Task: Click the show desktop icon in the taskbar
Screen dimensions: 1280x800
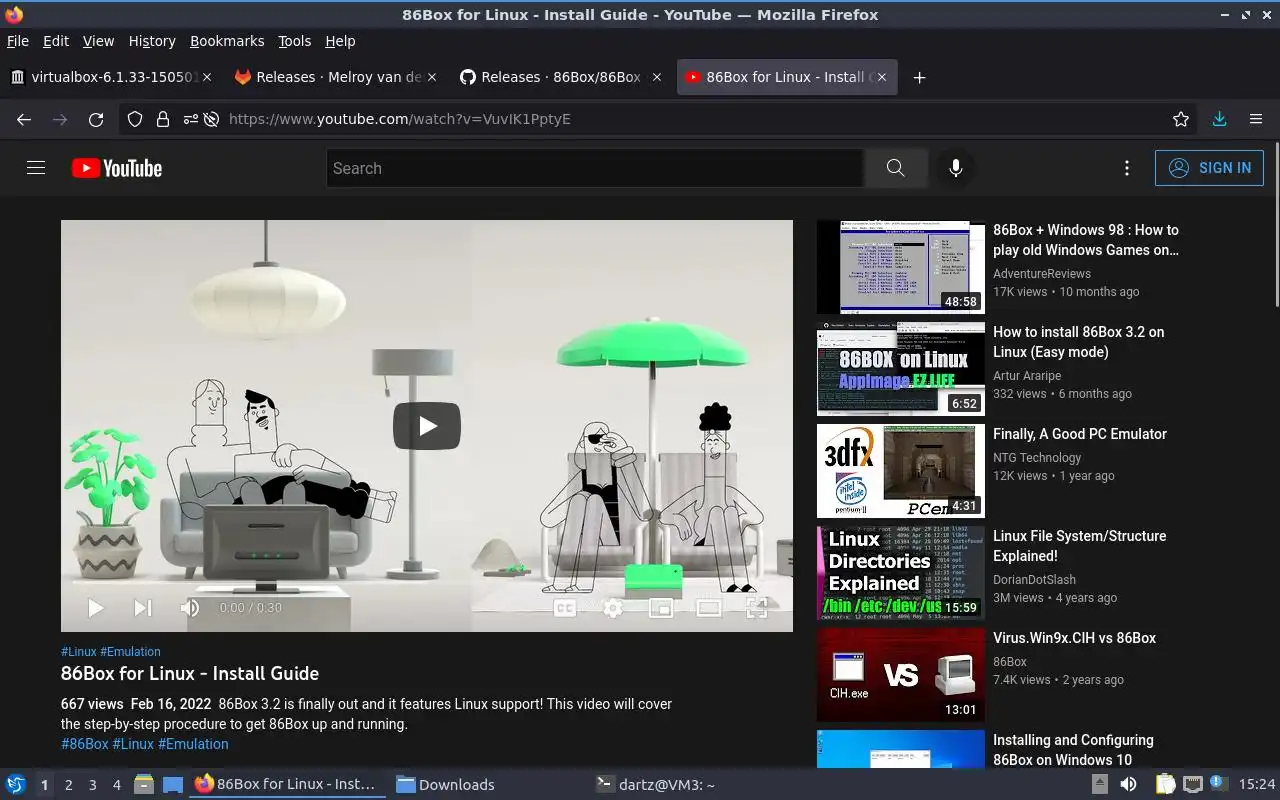Action: [x=172, y=784]
